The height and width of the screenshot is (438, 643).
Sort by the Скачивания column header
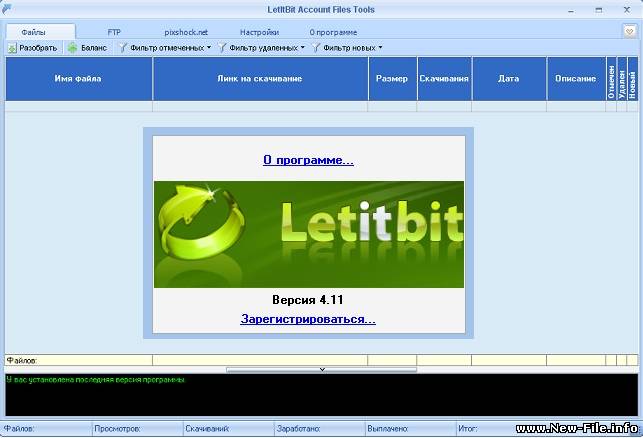444,78
